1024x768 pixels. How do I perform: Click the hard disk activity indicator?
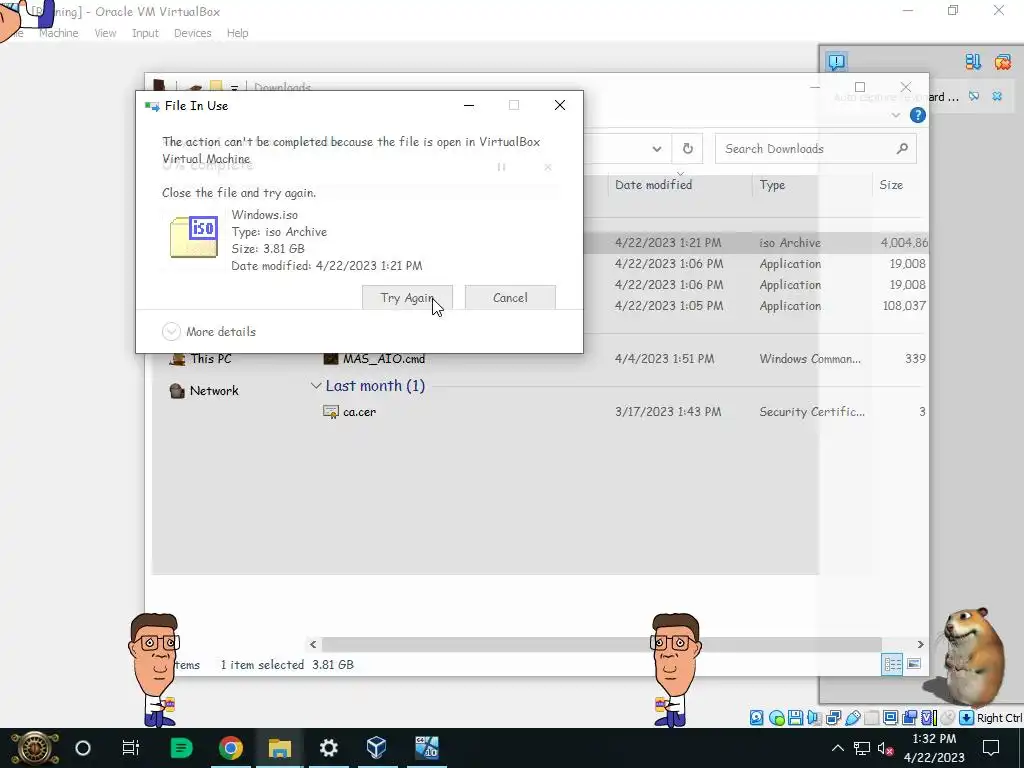[756, 718]
